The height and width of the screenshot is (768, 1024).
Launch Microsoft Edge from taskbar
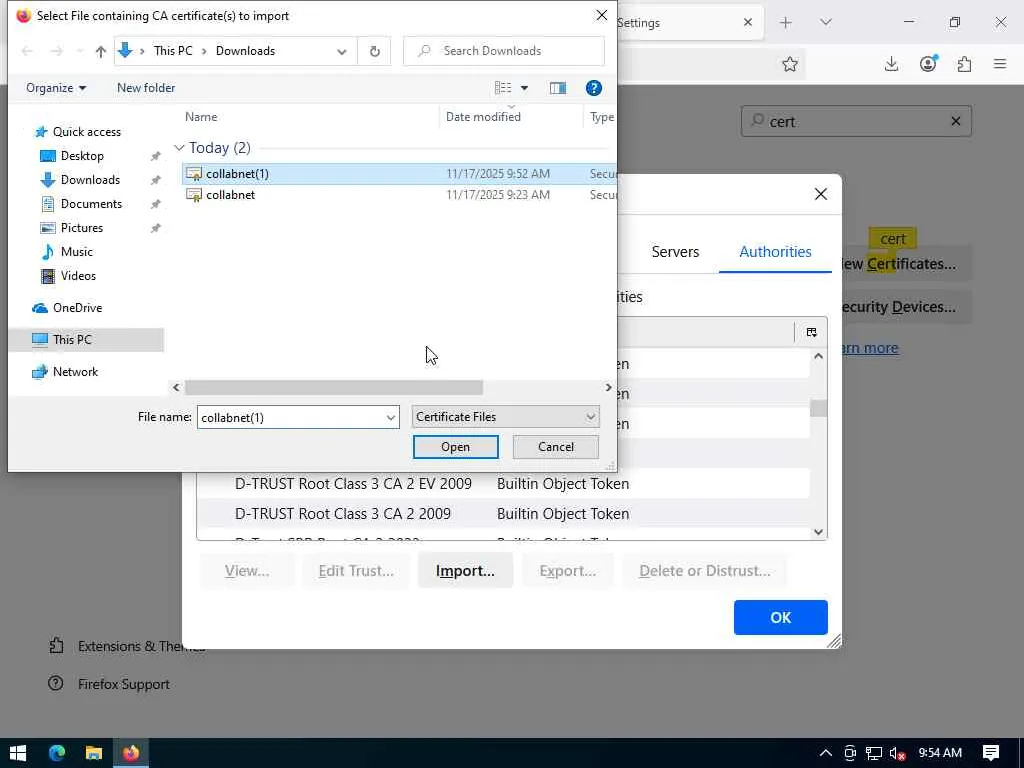point(57,753)
